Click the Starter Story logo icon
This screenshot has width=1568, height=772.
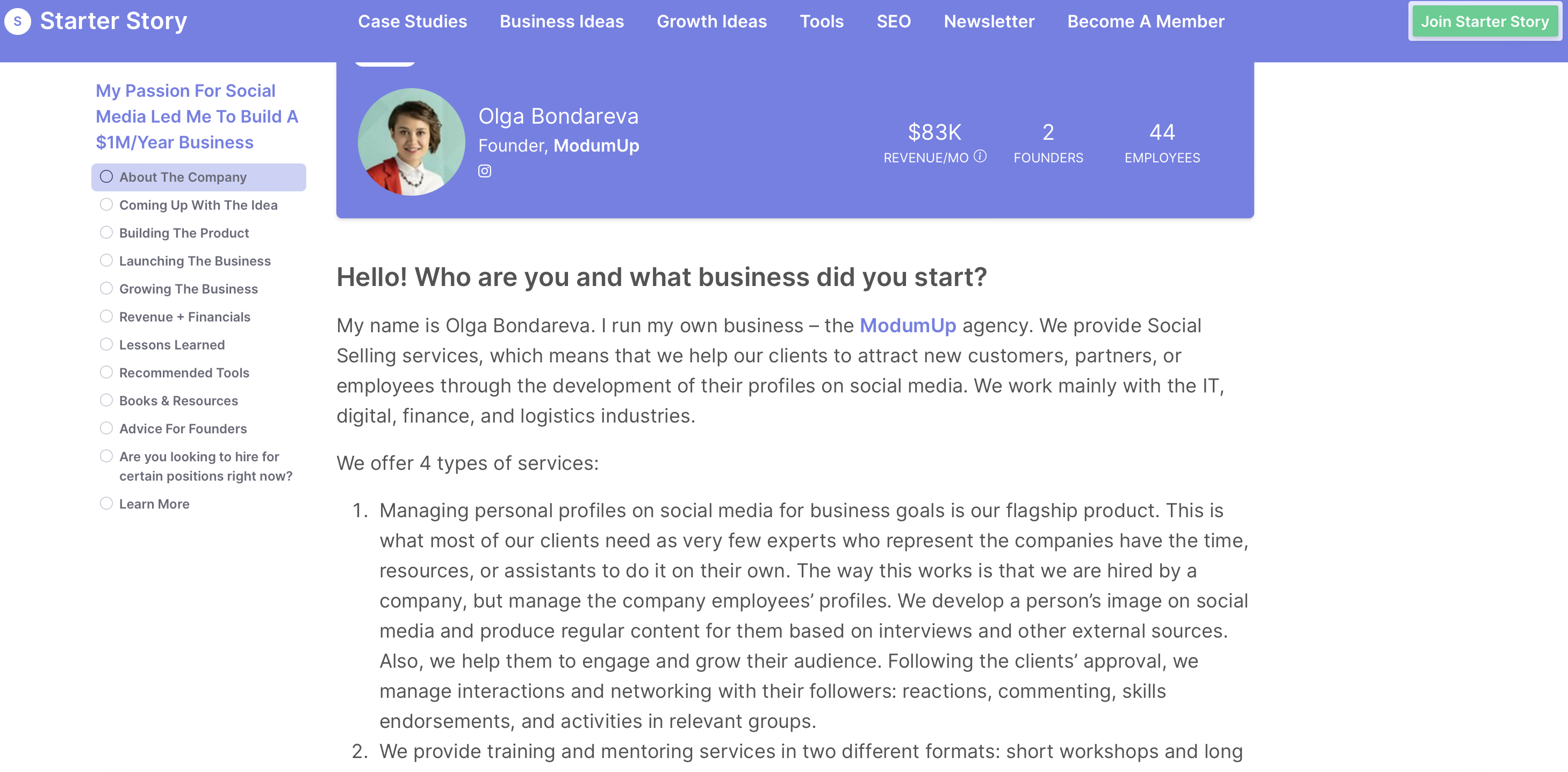pos(17,22)
